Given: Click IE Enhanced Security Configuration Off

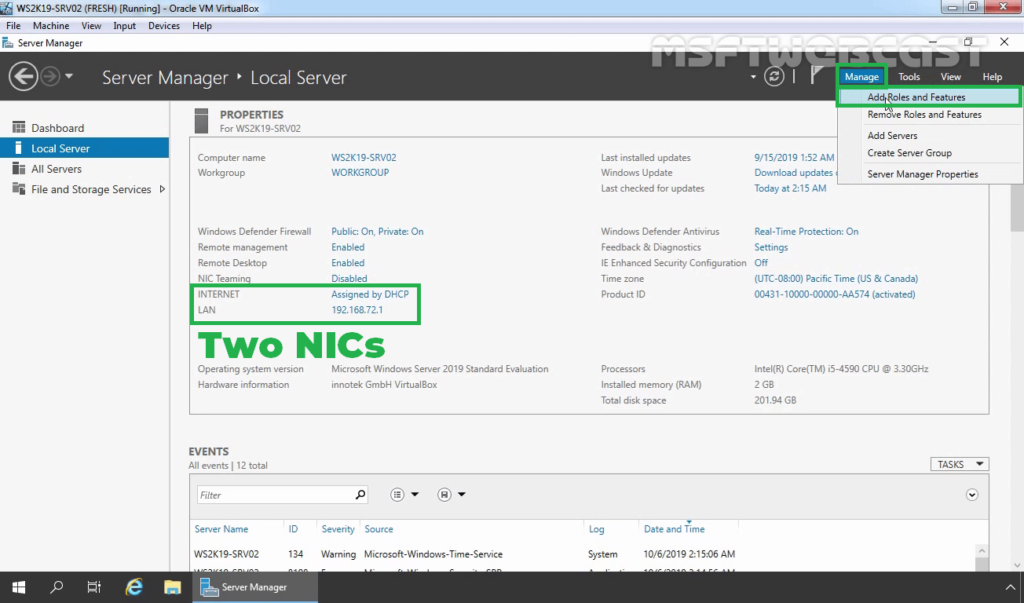Looking at the screenshot, I should tap(761, 263).
